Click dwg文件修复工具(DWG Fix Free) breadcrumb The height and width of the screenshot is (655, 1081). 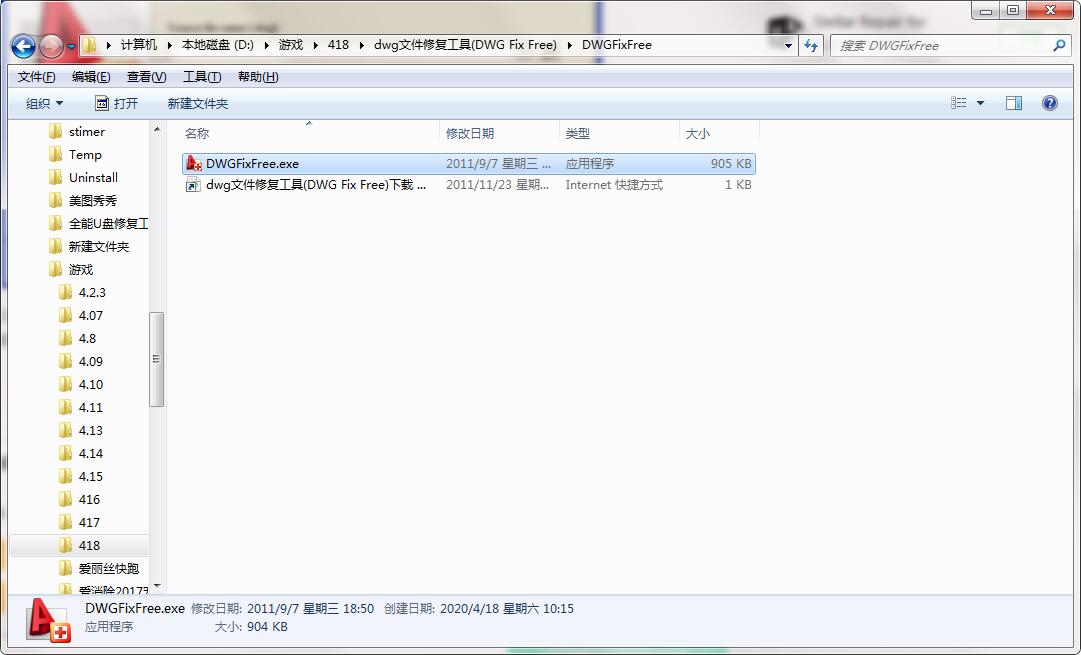tap(465, 45)
